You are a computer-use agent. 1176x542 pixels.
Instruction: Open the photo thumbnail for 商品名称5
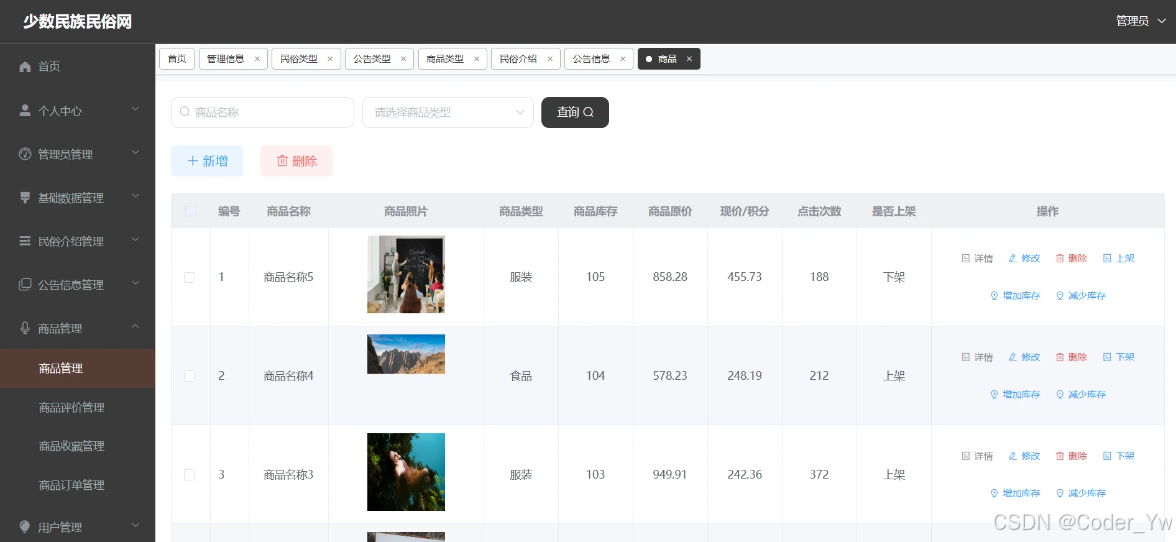pyautogui.click(x=406, y=274)
